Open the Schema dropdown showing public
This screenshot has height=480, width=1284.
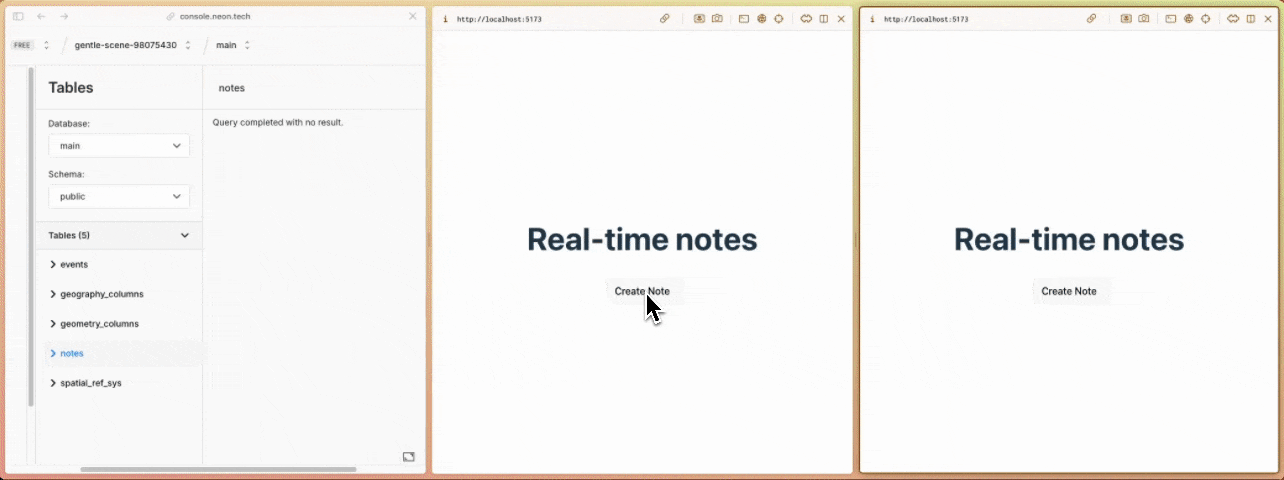(119, 197)
